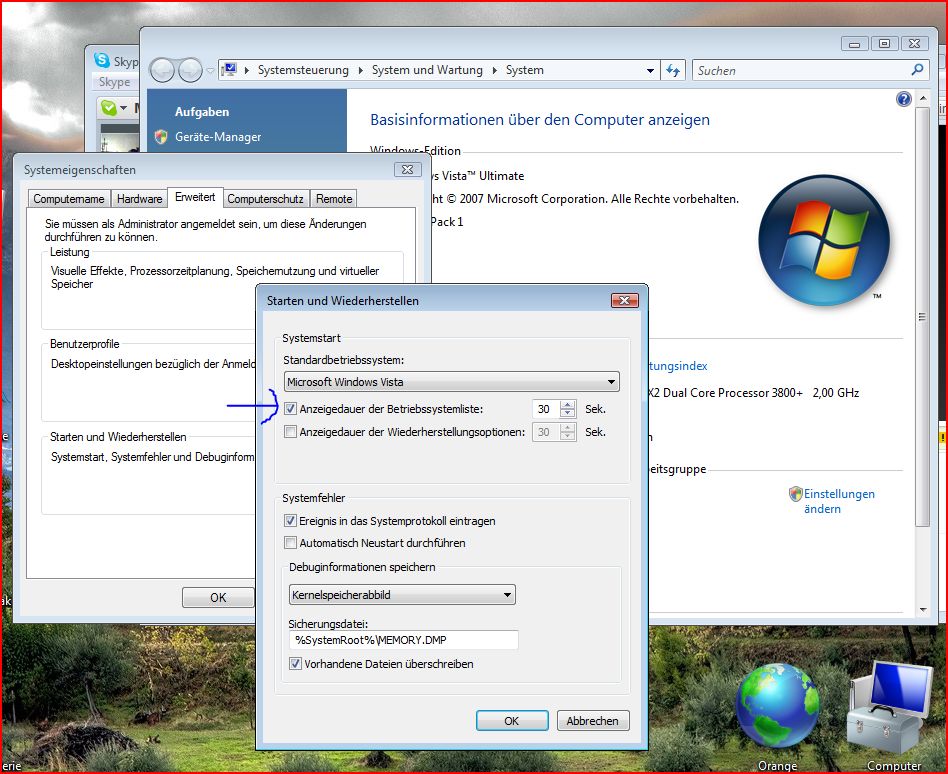Open the recent pages dropdown arrow
The height and width of the screenshot is (774, 948).
(210, 71)
